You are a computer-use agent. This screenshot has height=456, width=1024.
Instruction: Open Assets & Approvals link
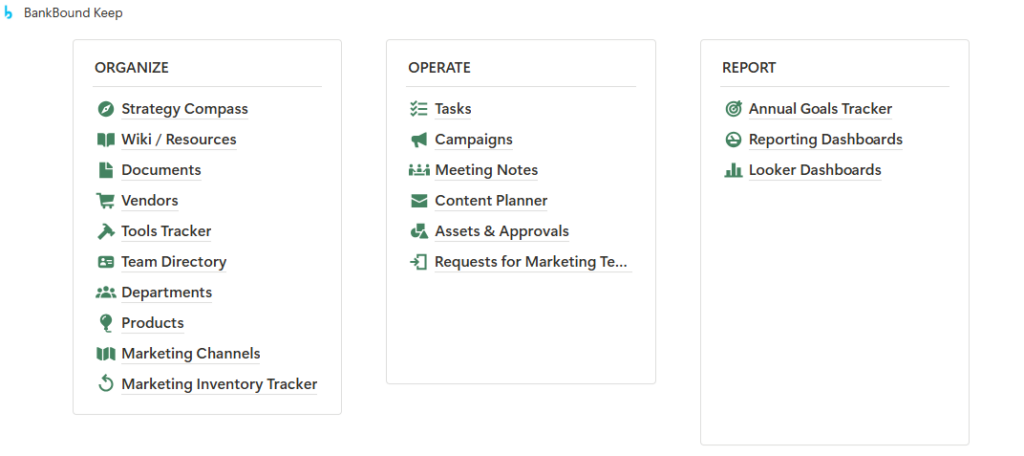(x=502, y=231)
